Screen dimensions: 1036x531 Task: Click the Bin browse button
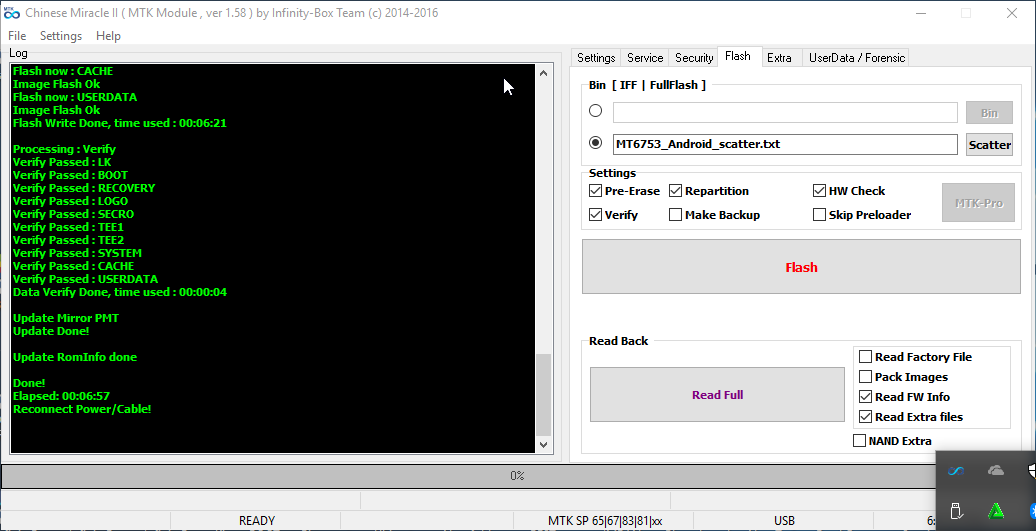989,113
